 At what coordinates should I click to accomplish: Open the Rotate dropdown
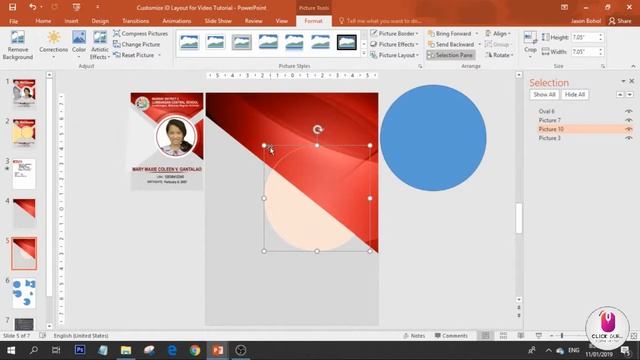499,55
